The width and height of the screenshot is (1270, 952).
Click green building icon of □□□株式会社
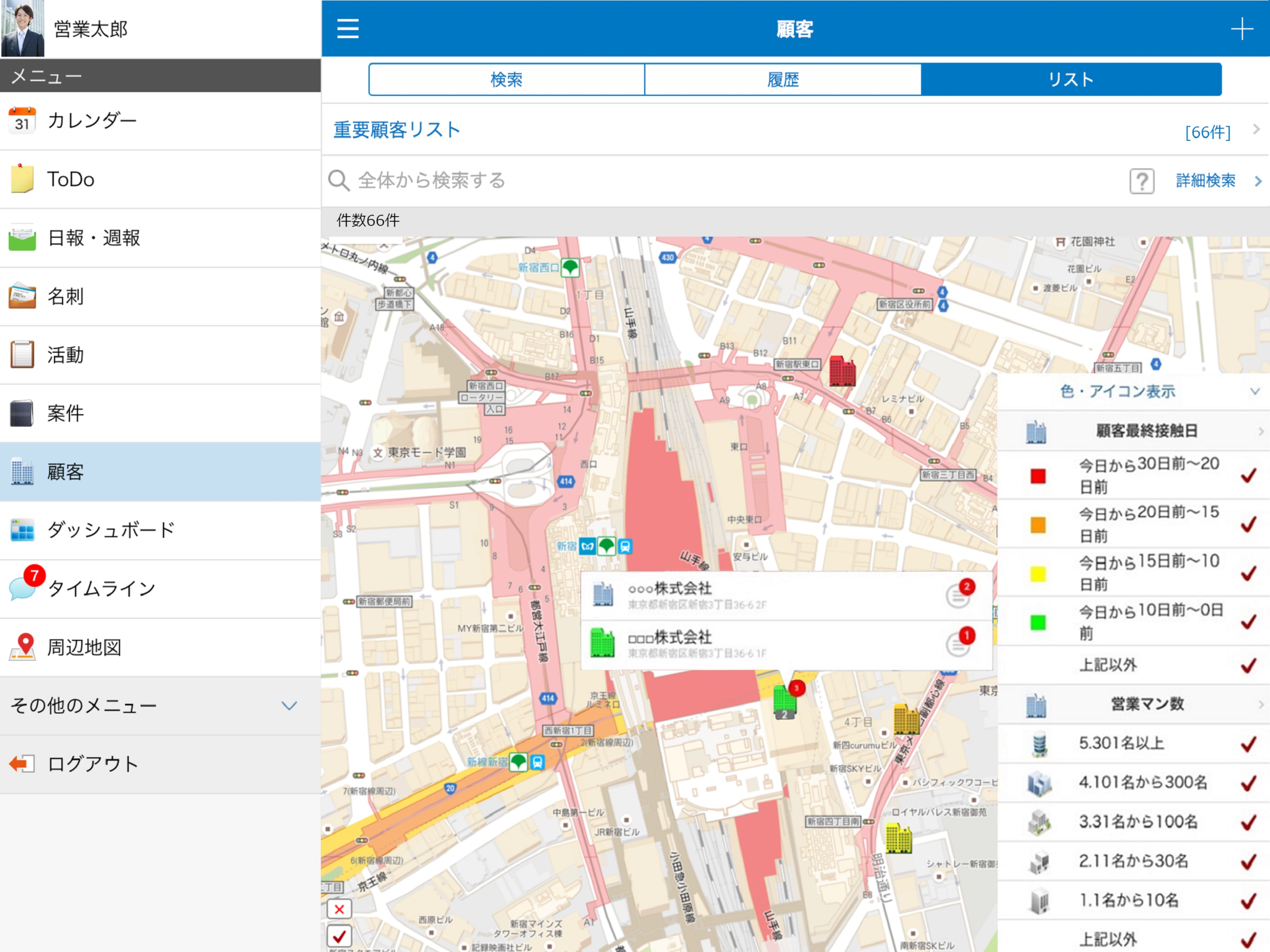(603, 643)
